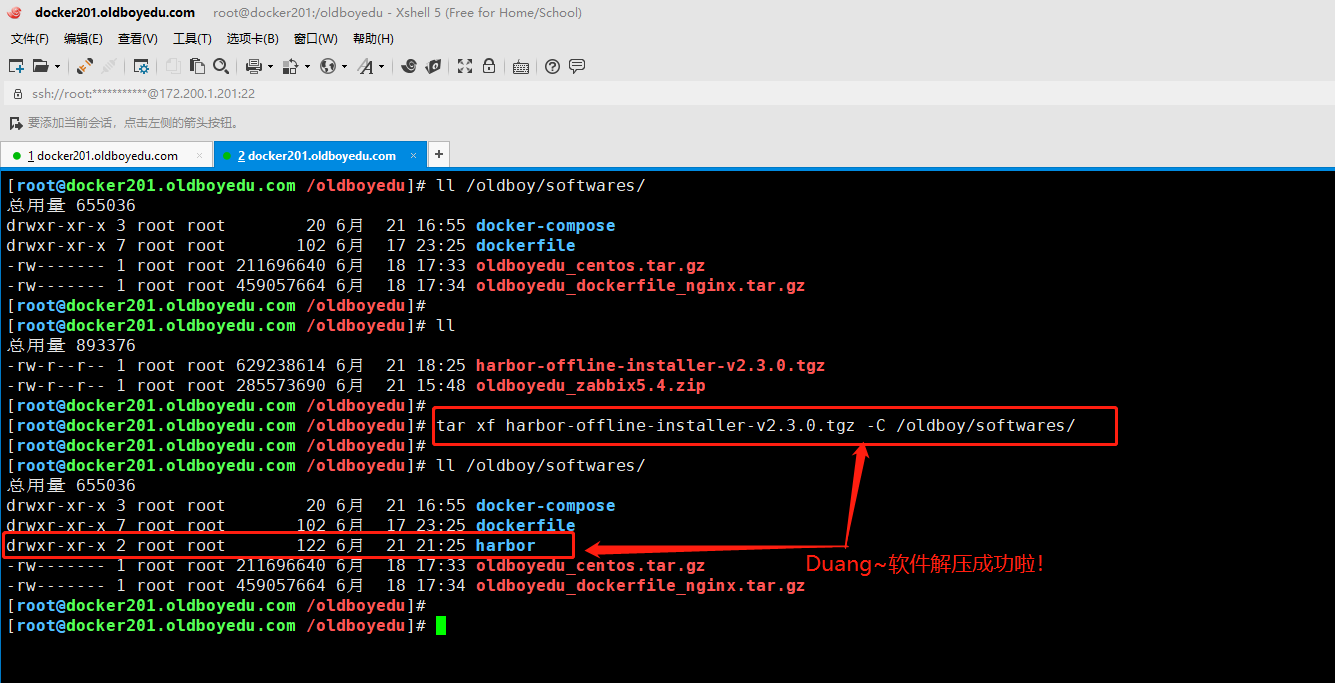Expand the globe encoding dropdown arrow

click(344, 67)
